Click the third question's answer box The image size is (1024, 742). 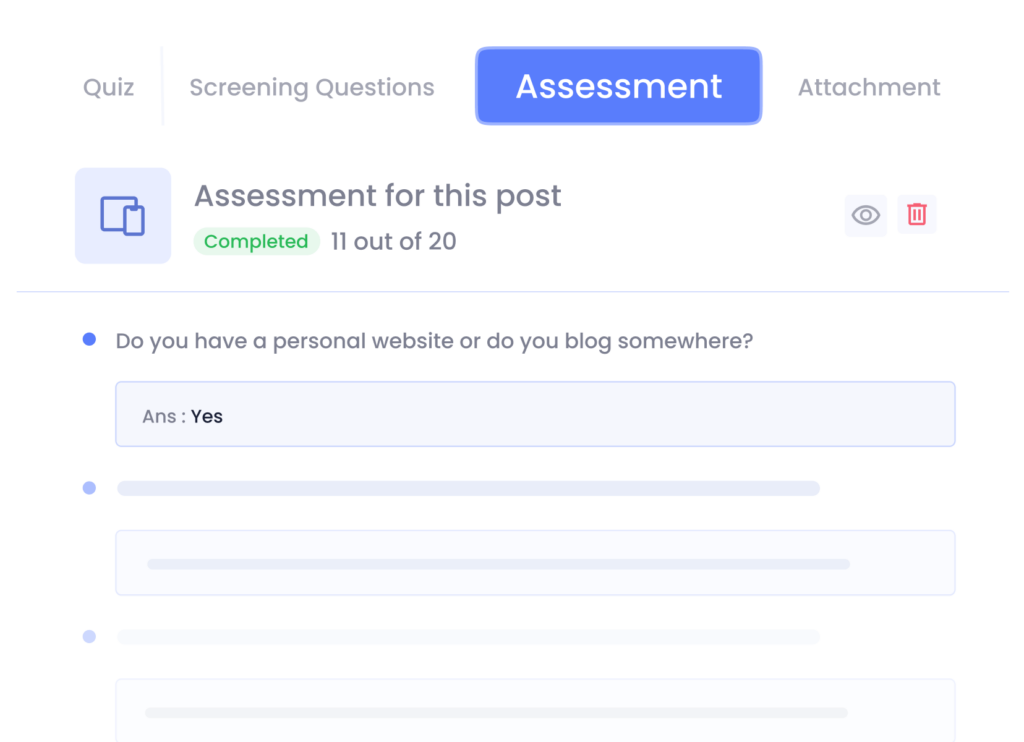coord(535,710)
